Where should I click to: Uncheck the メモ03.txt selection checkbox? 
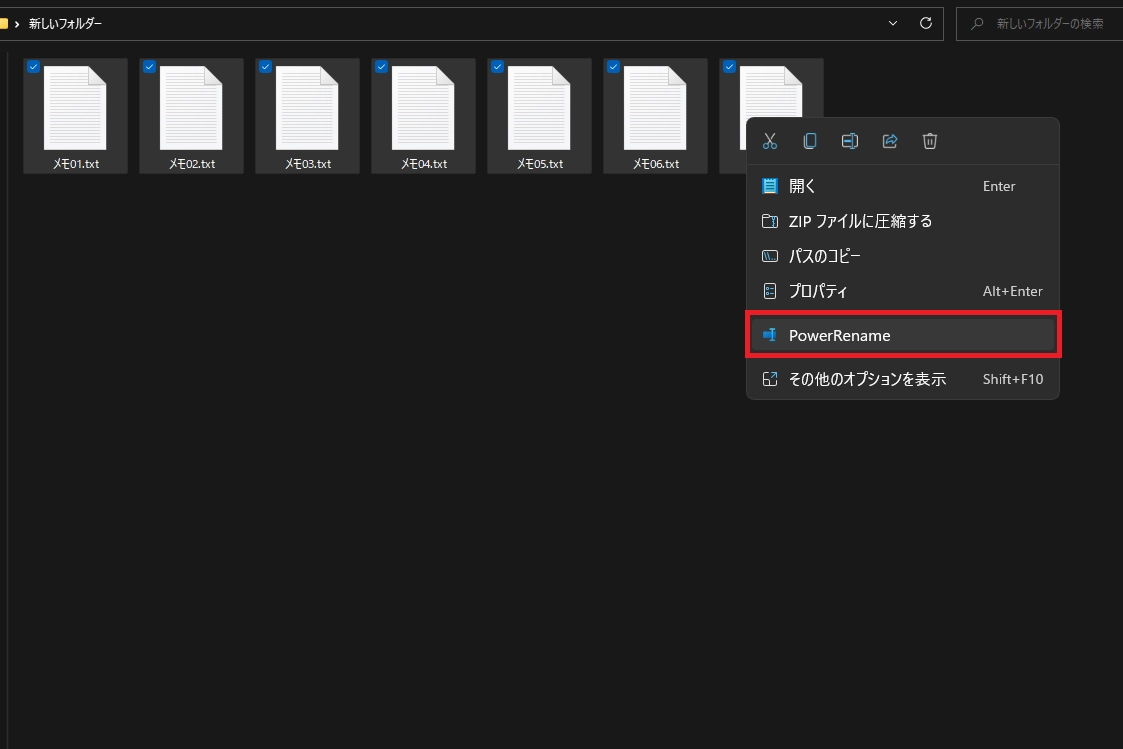[x=265, y=67]
